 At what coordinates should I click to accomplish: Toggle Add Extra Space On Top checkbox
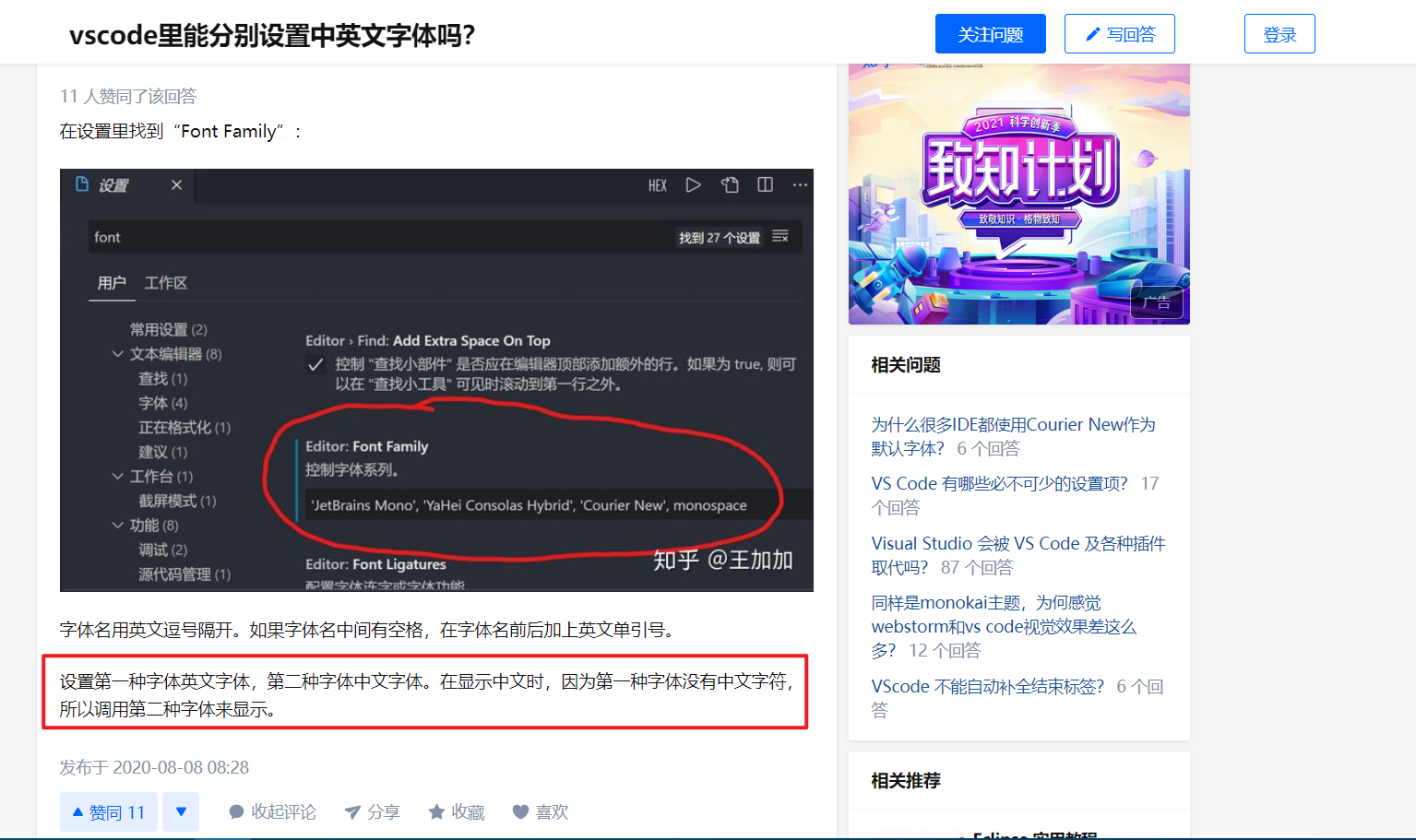[x=315, y=365]
